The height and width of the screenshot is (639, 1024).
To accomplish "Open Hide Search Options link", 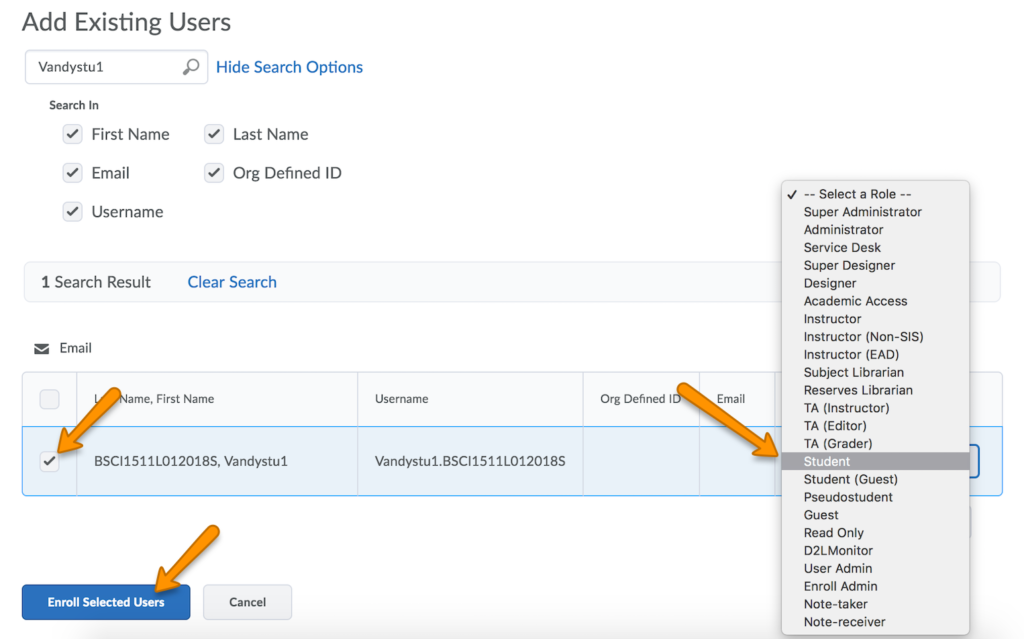I will (289, 67).
